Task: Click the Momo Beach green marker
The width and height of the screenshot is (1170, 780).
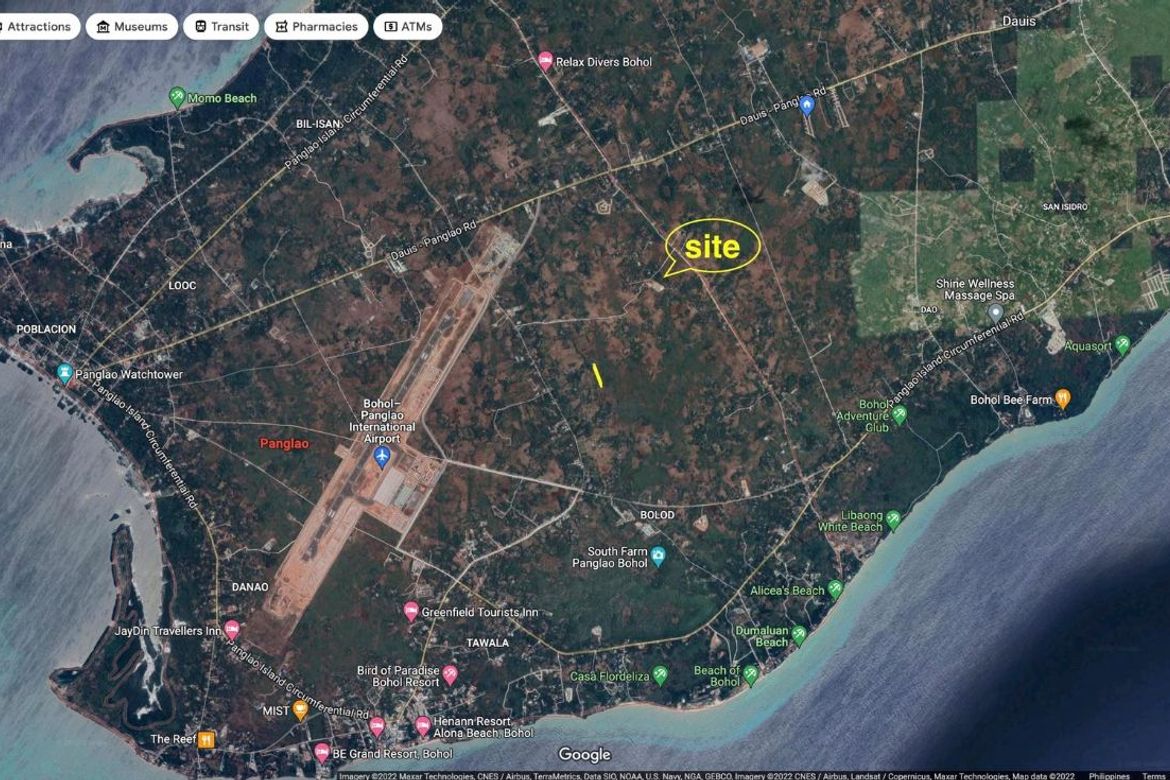Action: tap(177, 97)
